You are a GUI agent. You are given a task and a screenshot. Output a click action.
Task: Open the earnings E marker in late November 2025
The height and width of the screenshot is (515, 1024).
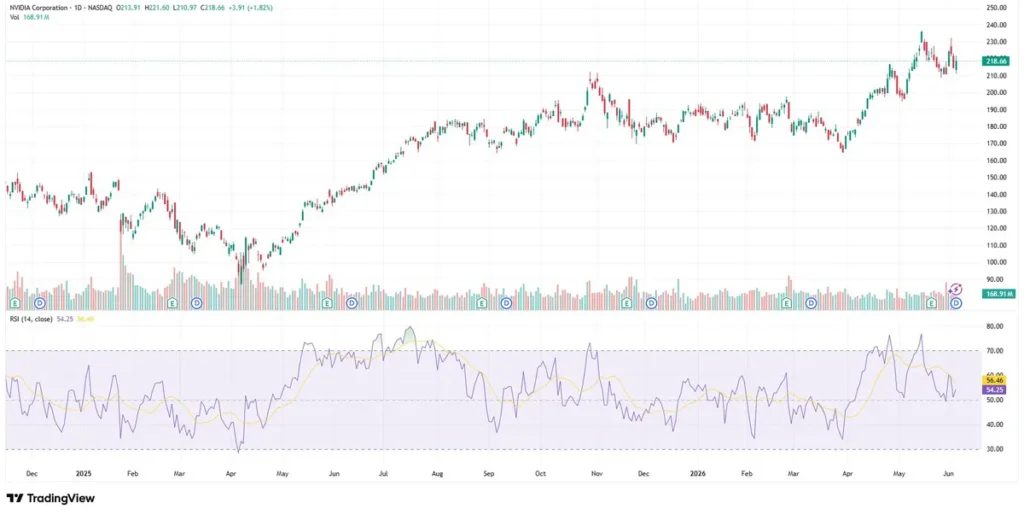click(x=626, y=304)
